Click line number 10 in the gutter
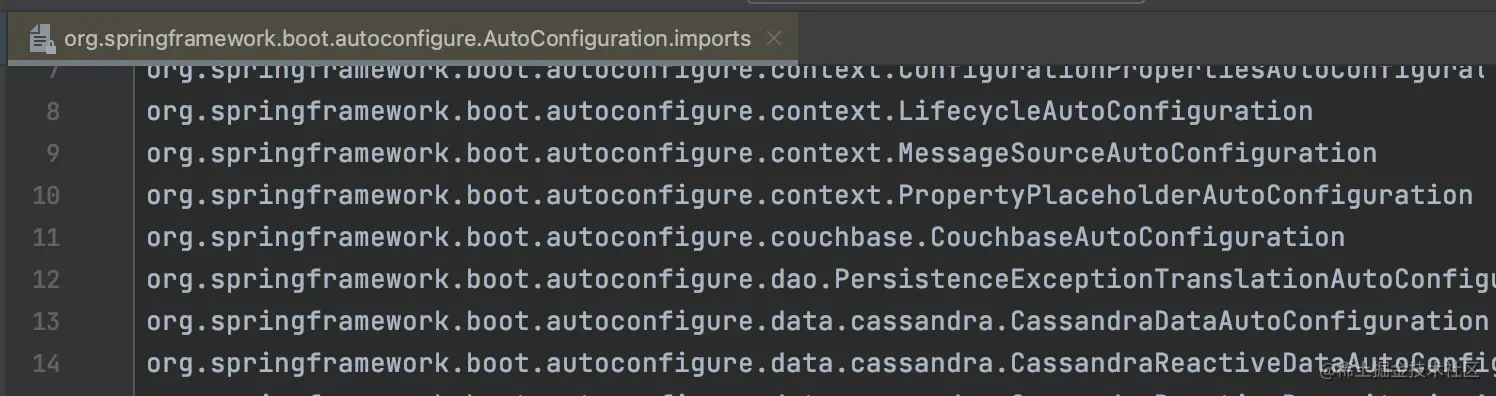Image resolution: width=1496 pixels, height=396 pixels. coord(46,195)
